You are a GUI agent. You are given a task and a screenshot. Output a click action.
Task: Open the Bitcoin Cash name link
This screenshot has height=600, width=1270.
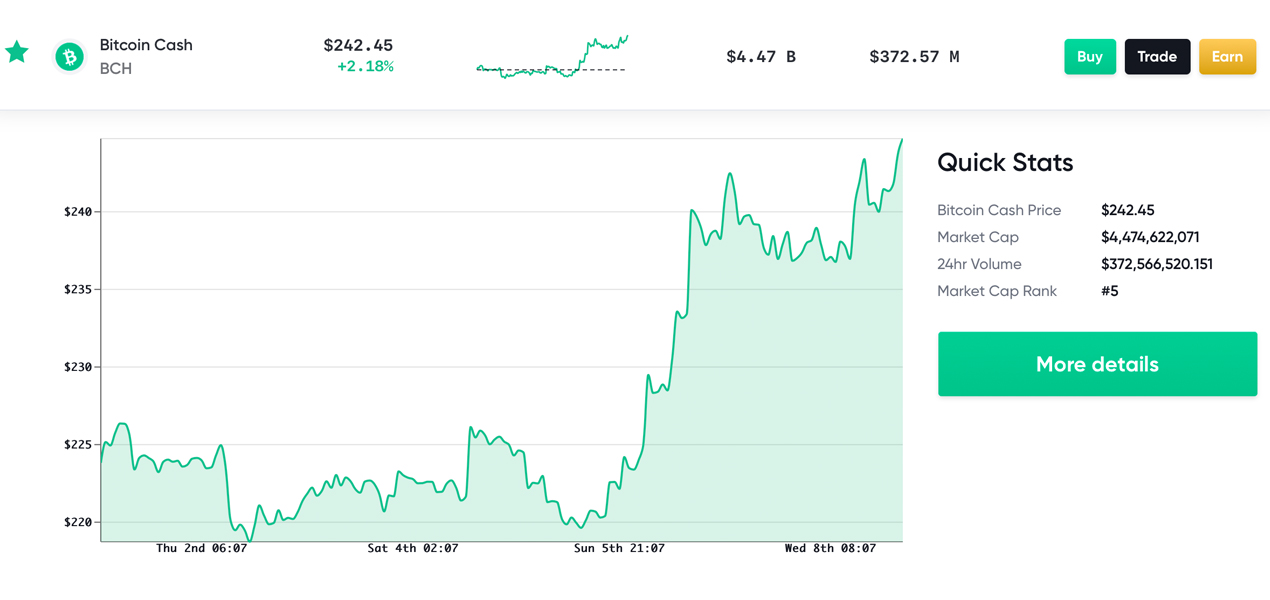[x=146, y=45]
